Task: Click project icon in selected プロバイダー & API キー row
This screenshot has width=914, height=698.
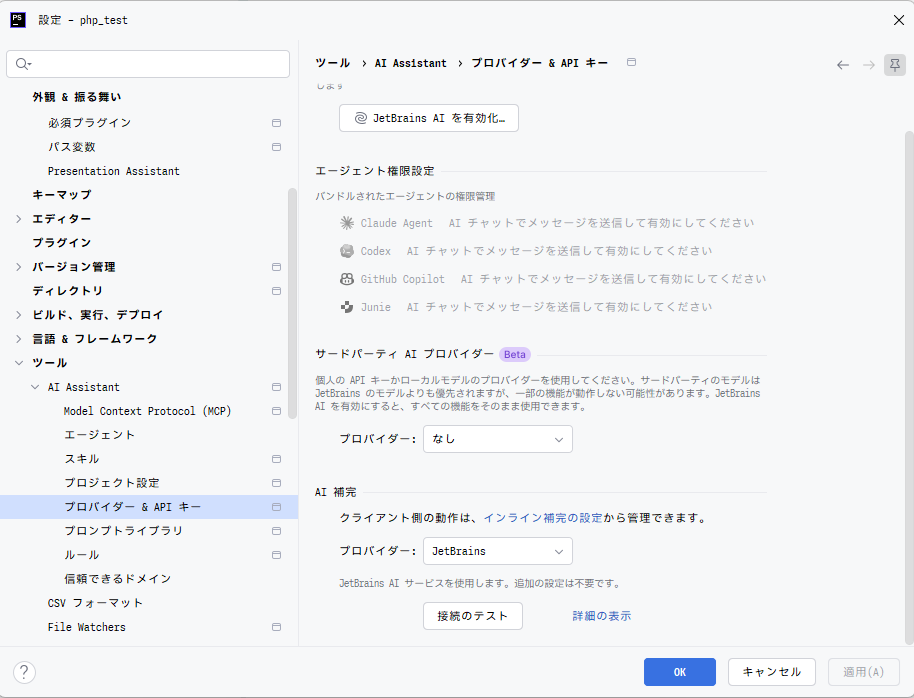Action: (276, 507)
